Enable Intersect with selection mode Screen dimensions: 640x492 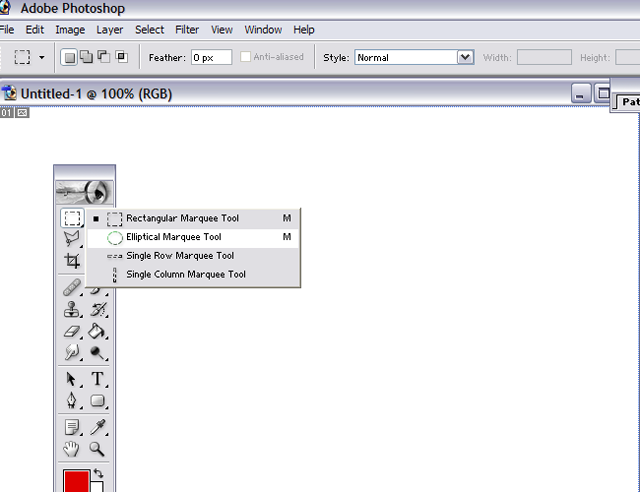(x=121, y=57)
